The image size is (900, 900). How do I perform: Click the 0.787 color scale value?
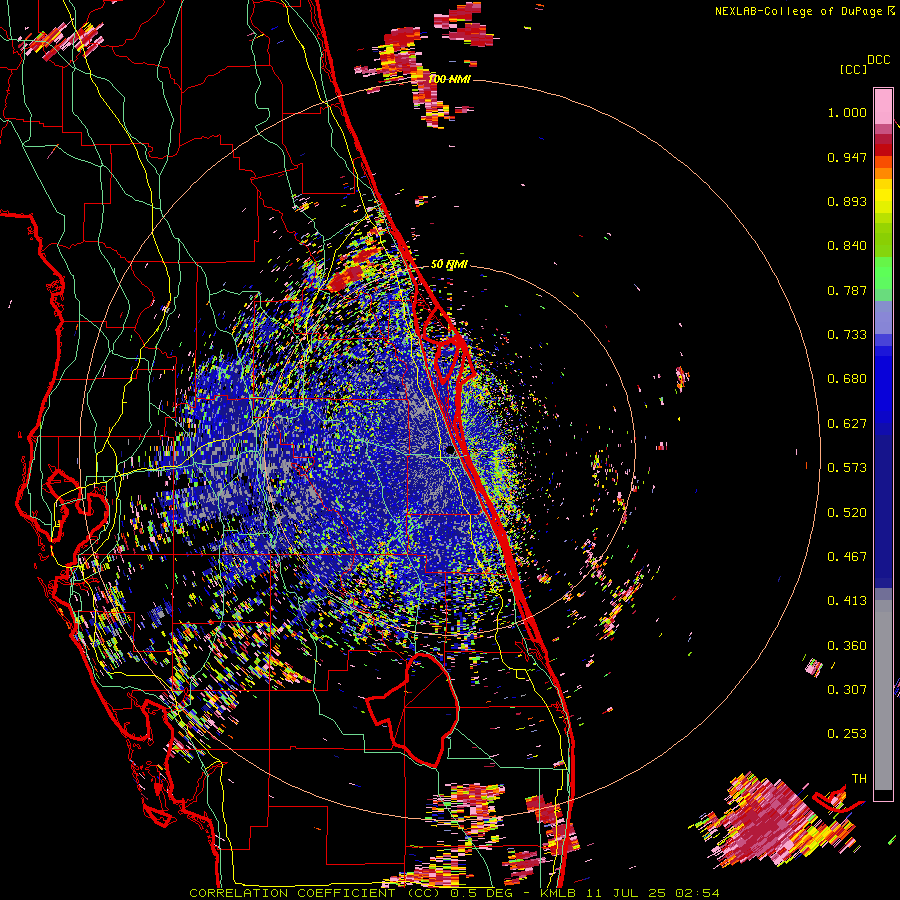[847, 290]
